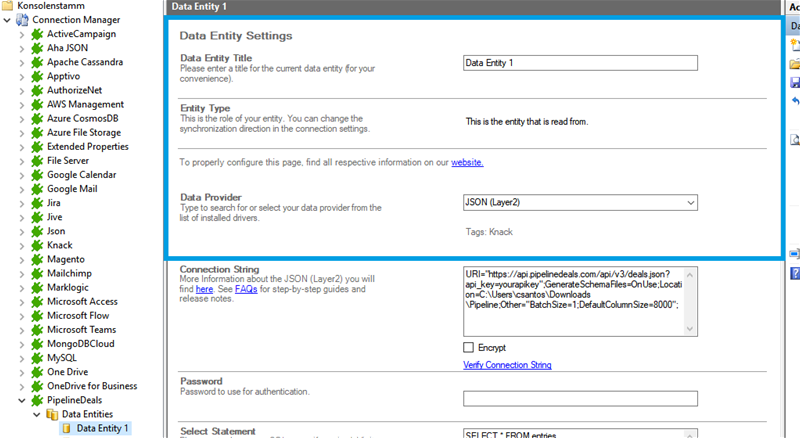
Task: Collapse the PipelineDeals tree node
Action: 23,400
